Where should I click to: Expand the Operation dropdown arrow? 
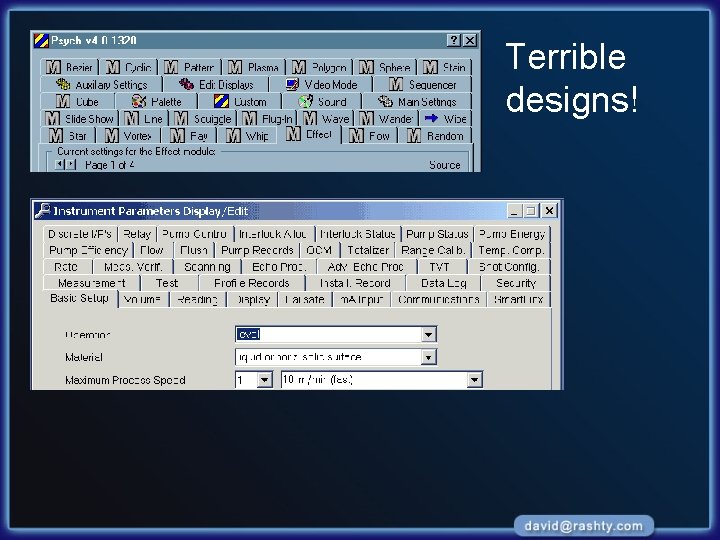click(428, 334)
